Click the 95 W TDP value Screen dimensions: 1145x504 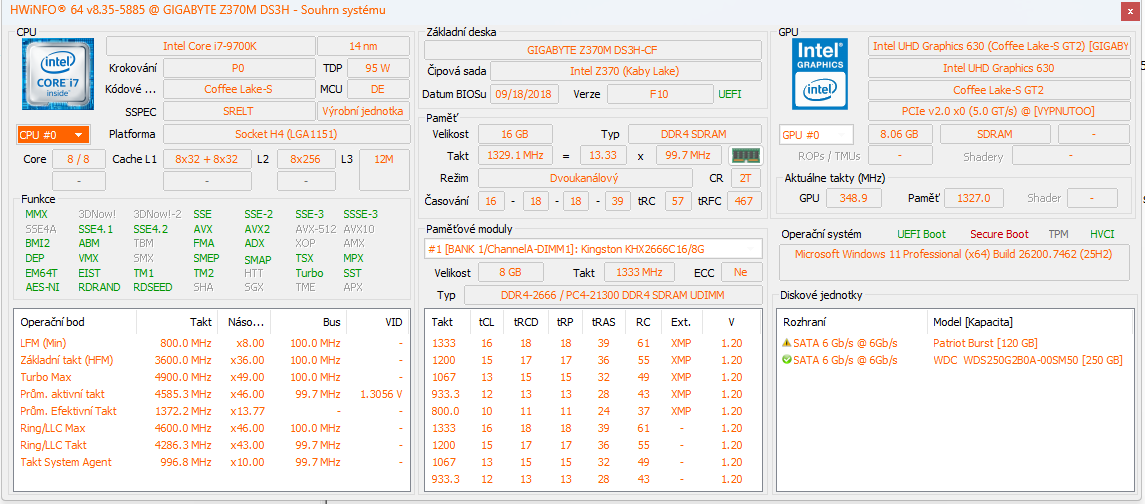coord(378,68)
